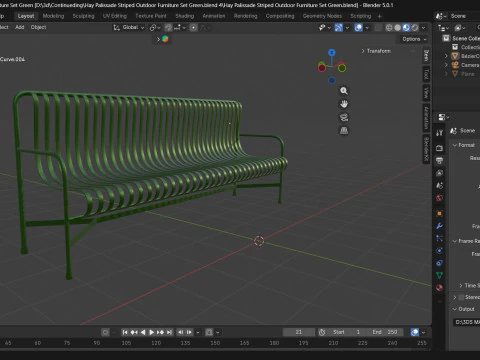480x360 pixels.
Task: Open the Output properties printer icon
Action: point(439,160)
